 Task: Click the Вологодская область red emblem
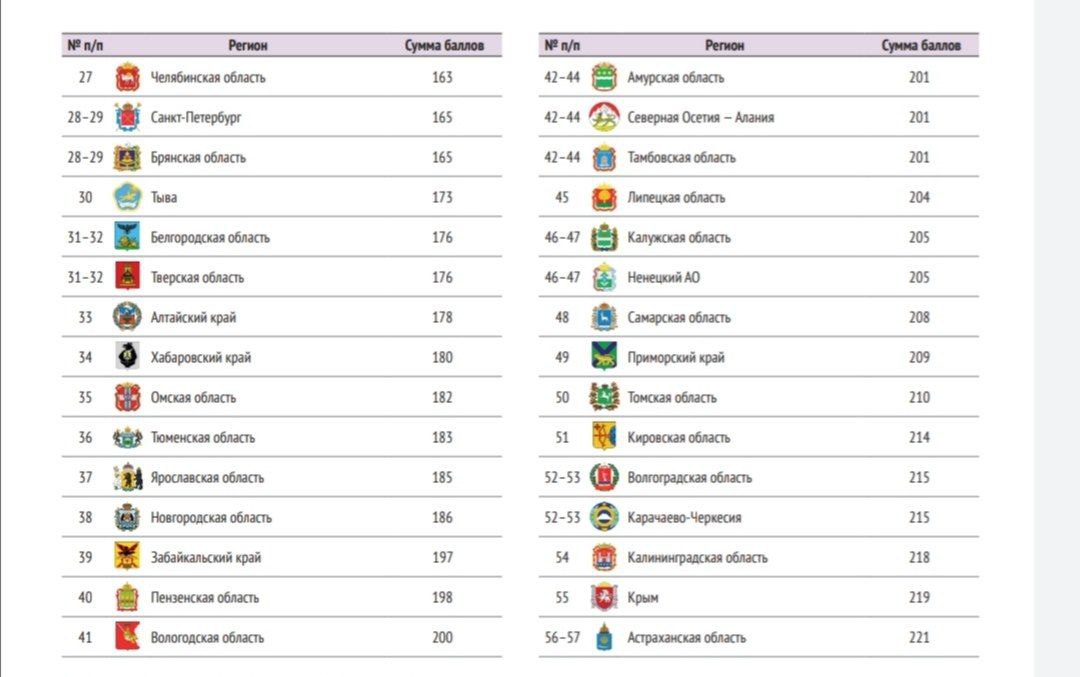(127, 637)
